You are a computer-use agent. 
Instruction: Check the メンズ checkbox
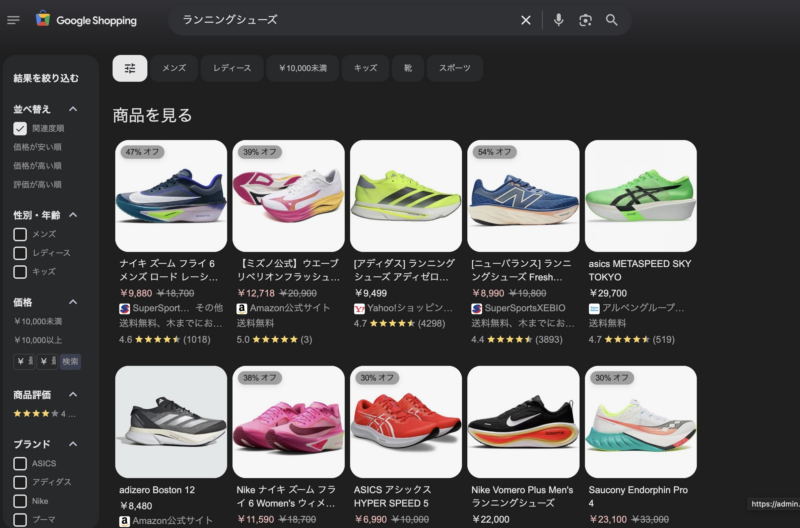coord(20,234)
